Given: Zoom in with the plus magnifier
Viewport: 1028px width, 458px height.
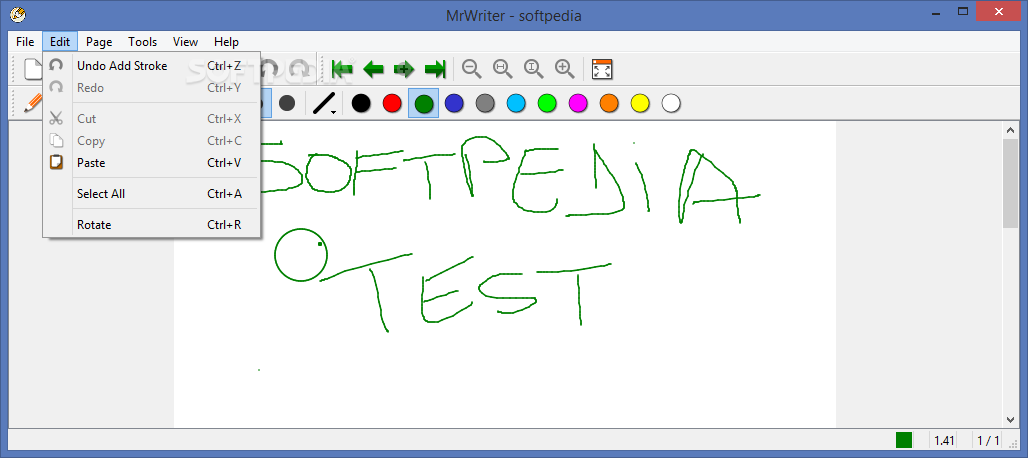Looking at the screenshot, I should tap(564, 69).
